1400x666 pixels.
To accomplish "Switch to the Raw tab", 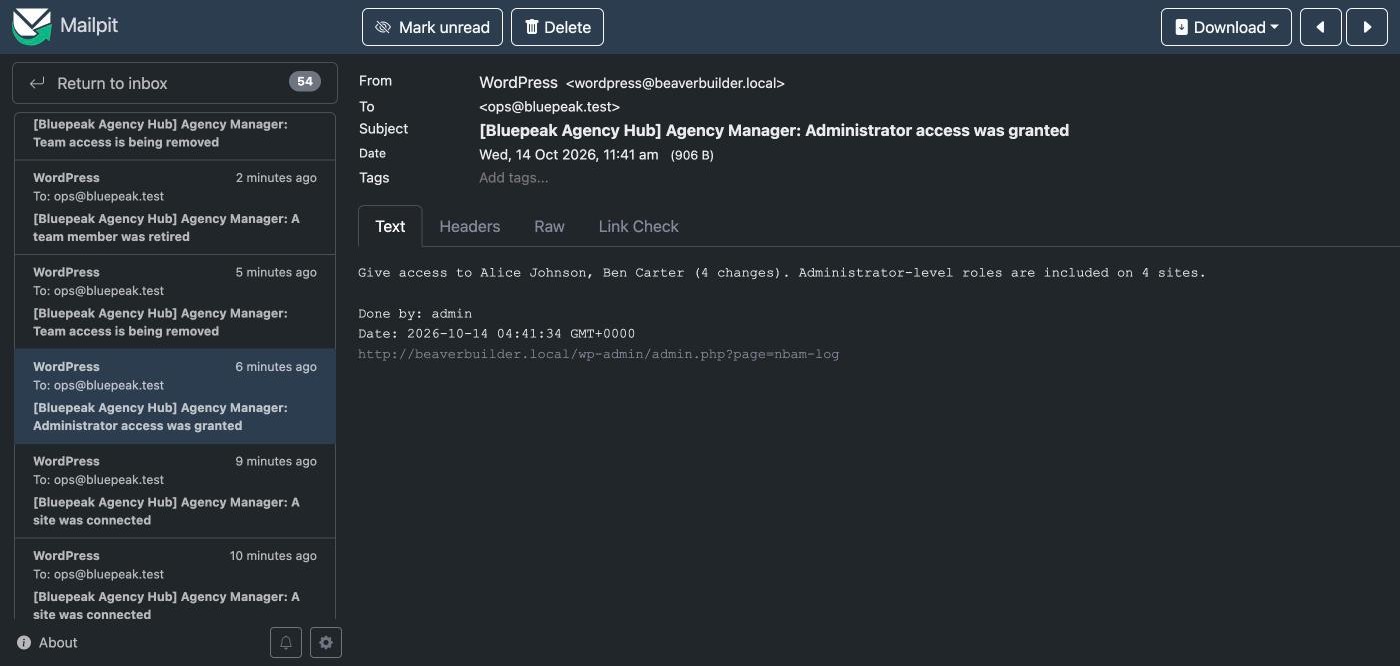I will [549, 226].
